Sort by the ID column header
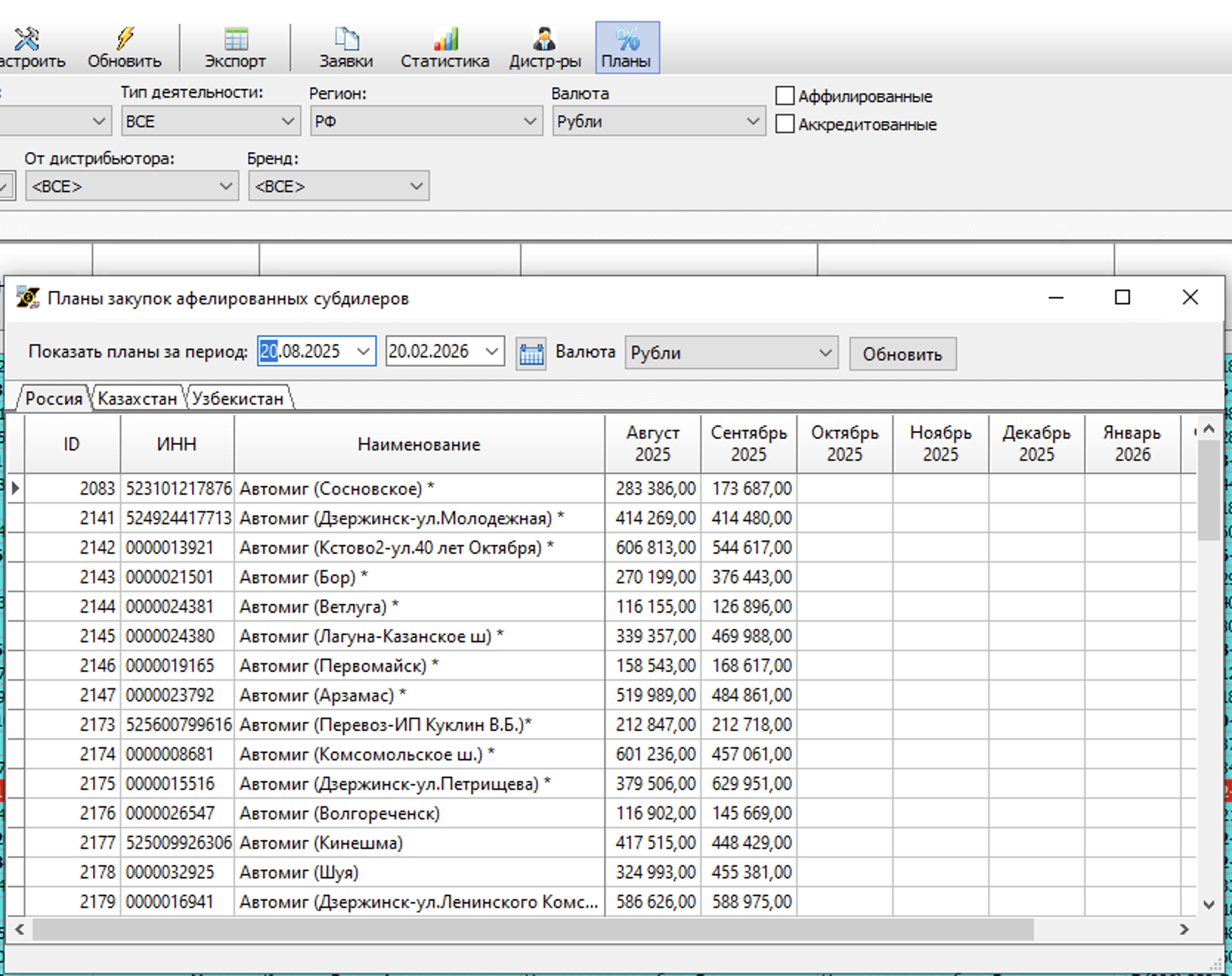The height and width of the screenshot is (976, 1232). point(72,444)
